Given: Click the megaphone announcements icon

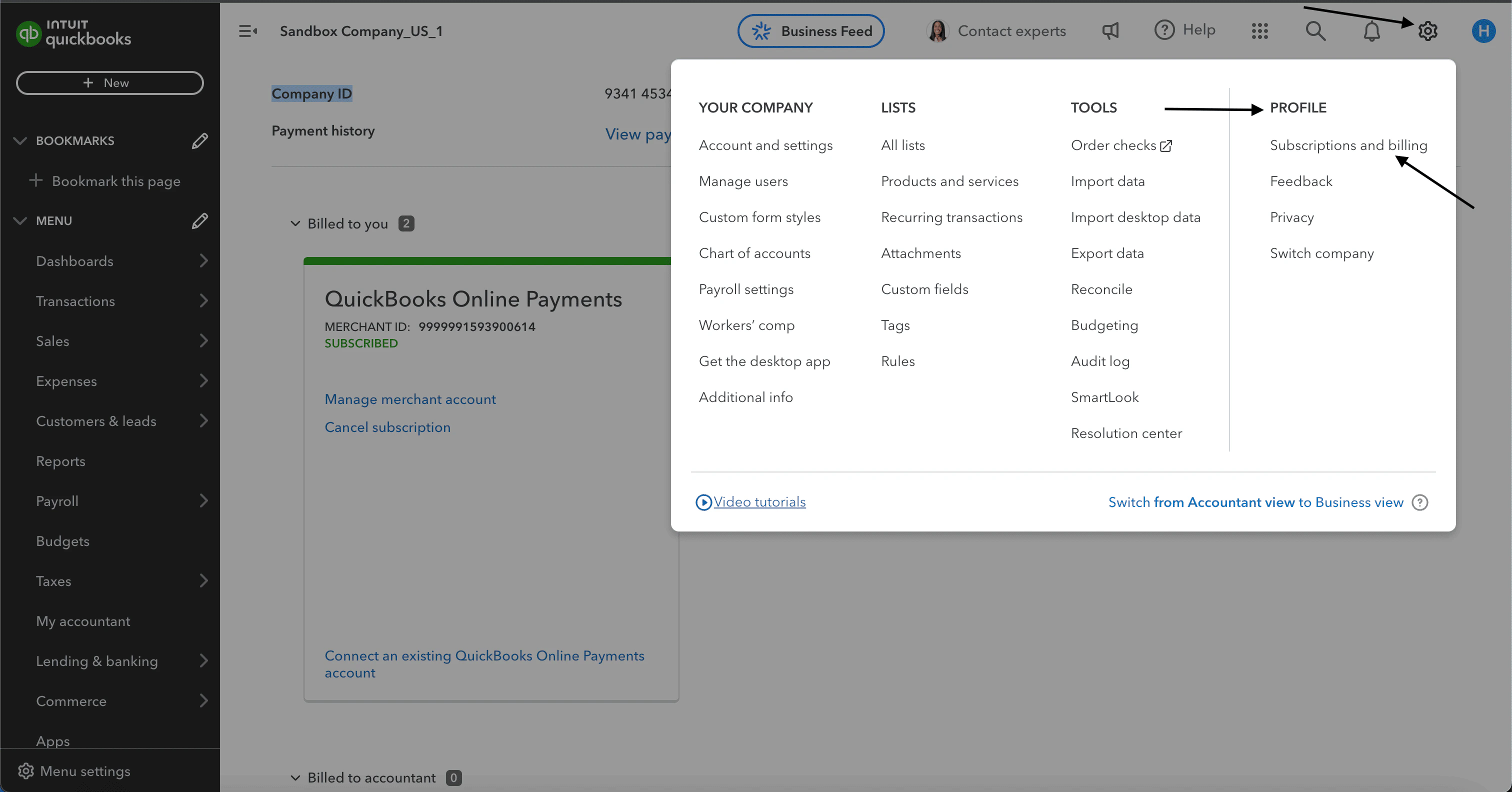Looking at the screenshot, I should click(1110, 31).
